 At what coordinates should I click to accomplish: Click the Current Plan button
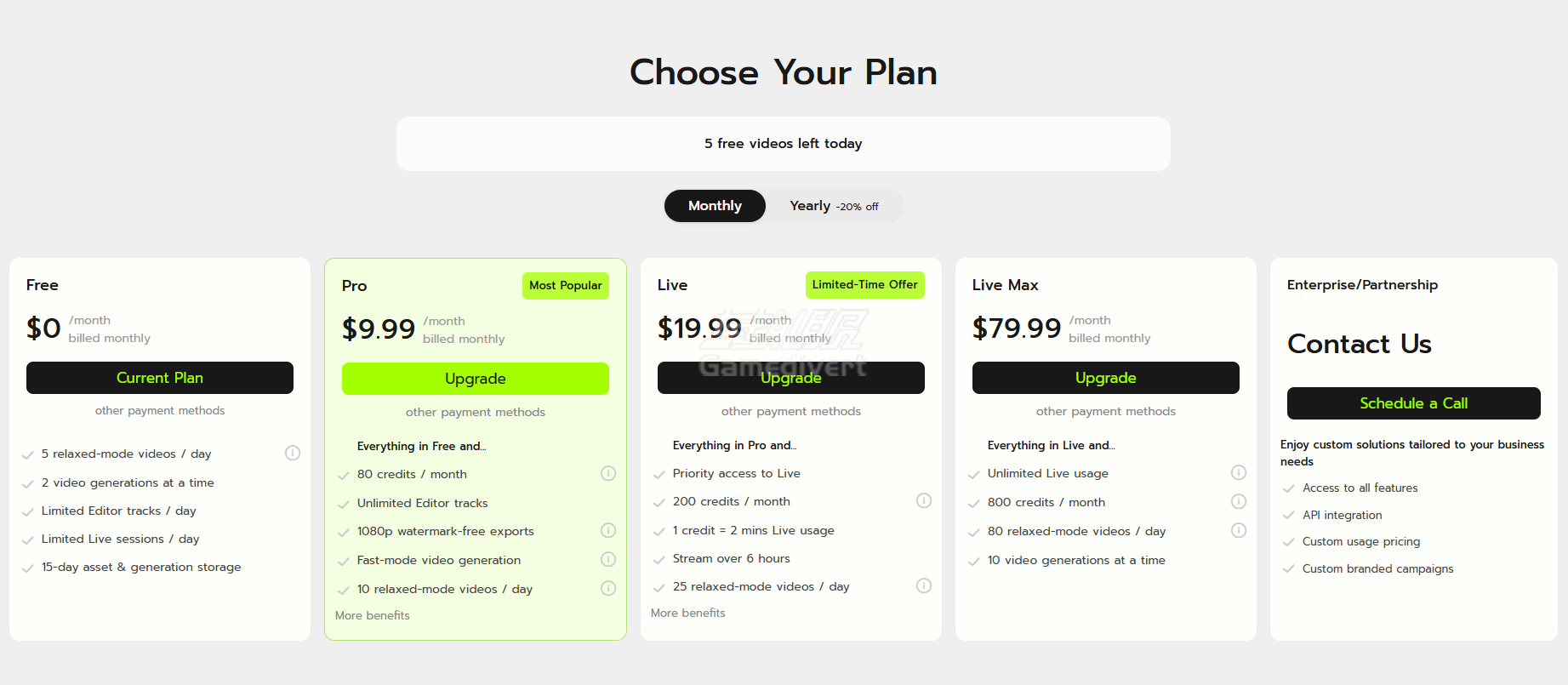[x=160, y=378]
